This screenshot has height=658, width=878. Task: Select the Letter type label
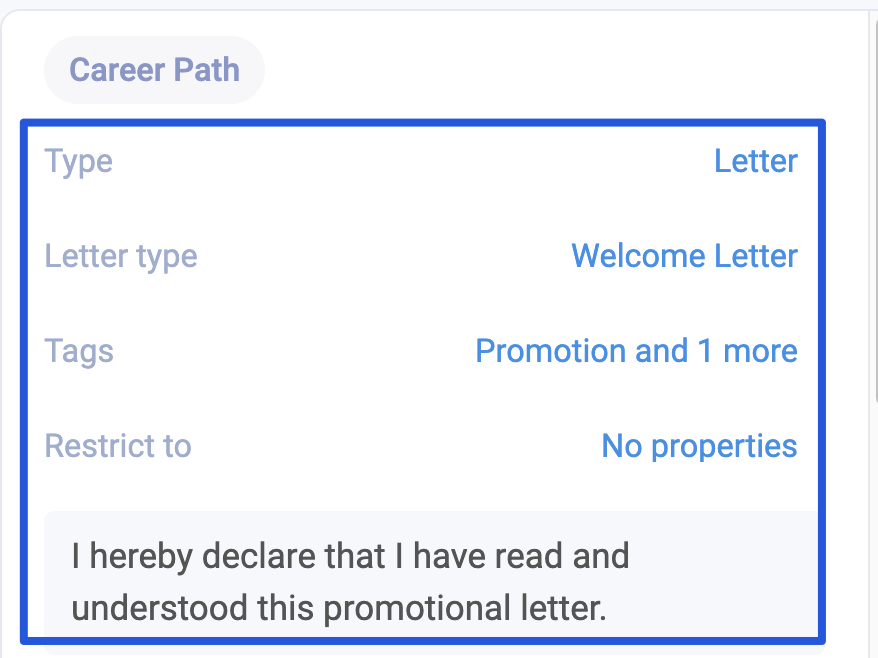point(121,256)
